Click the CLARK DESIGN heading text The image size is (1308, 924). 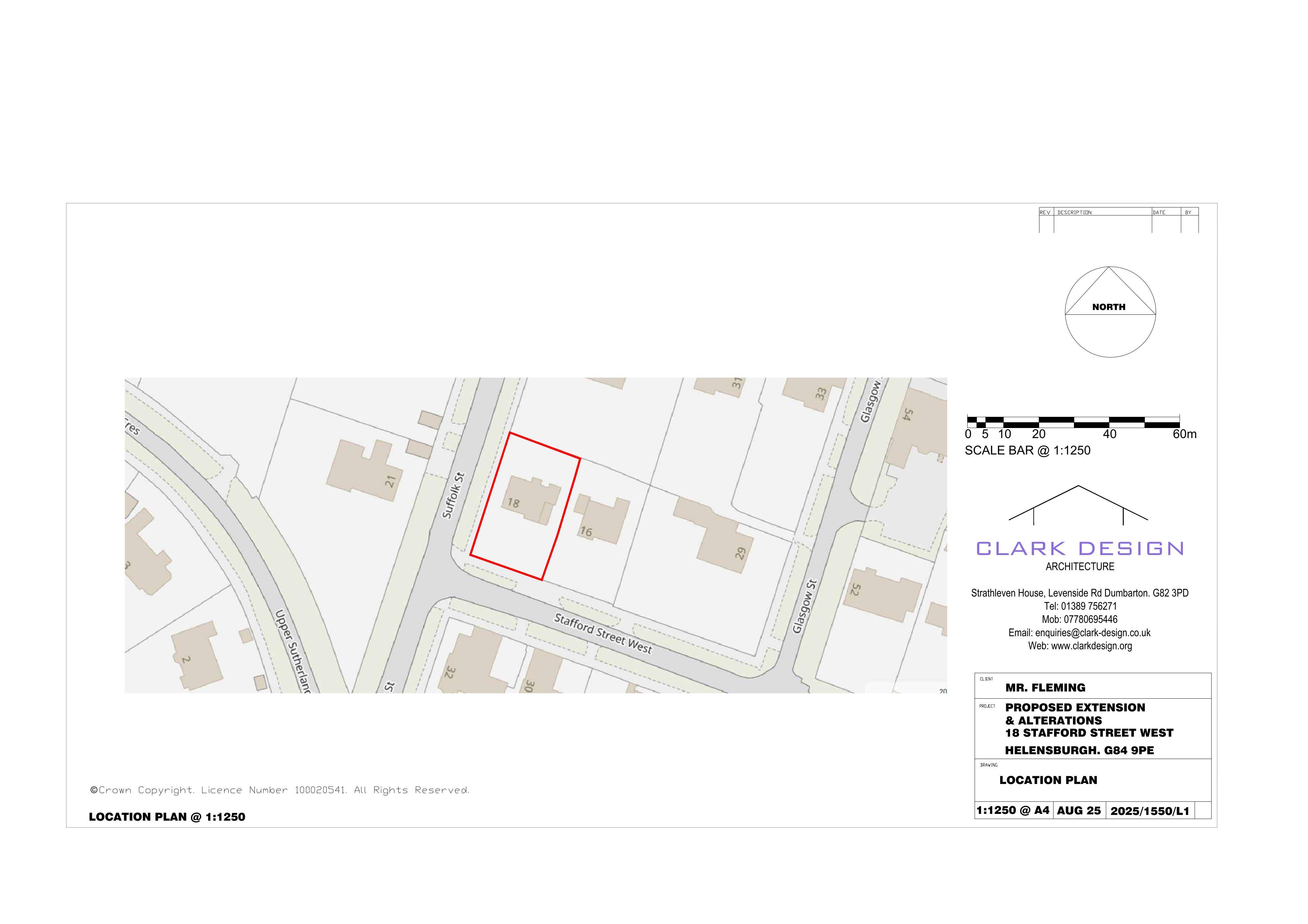click(1080, 548)
